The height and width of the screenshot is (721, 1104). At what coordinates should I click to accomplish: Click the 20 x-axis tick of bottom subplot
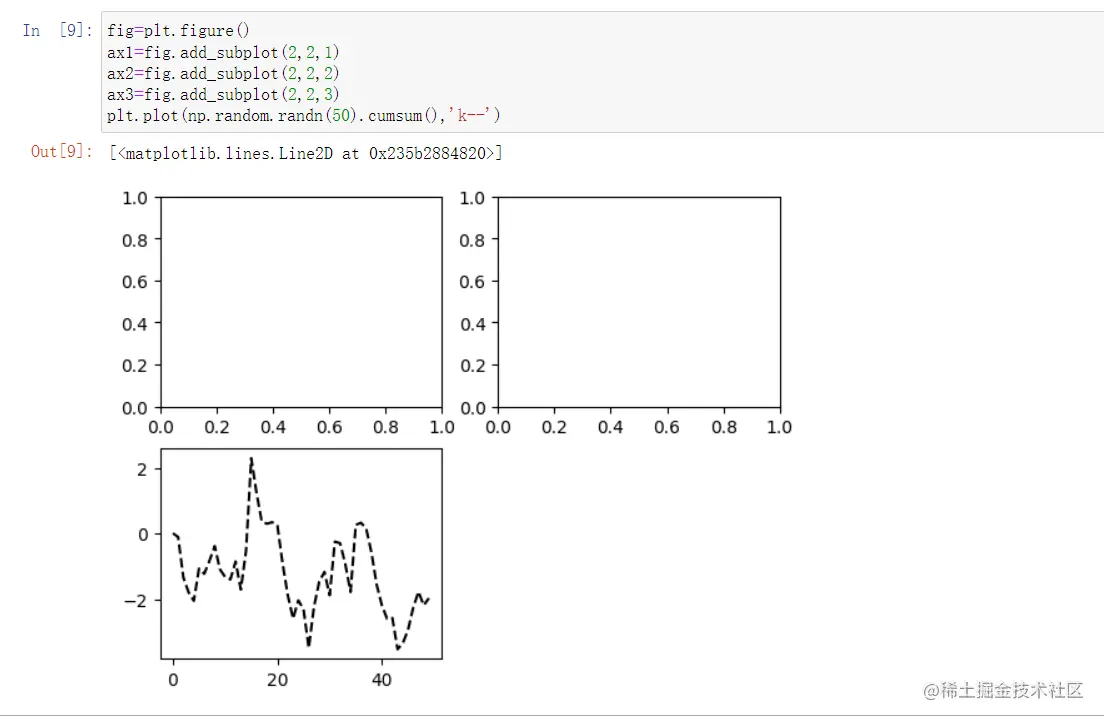tap(277, 680)
